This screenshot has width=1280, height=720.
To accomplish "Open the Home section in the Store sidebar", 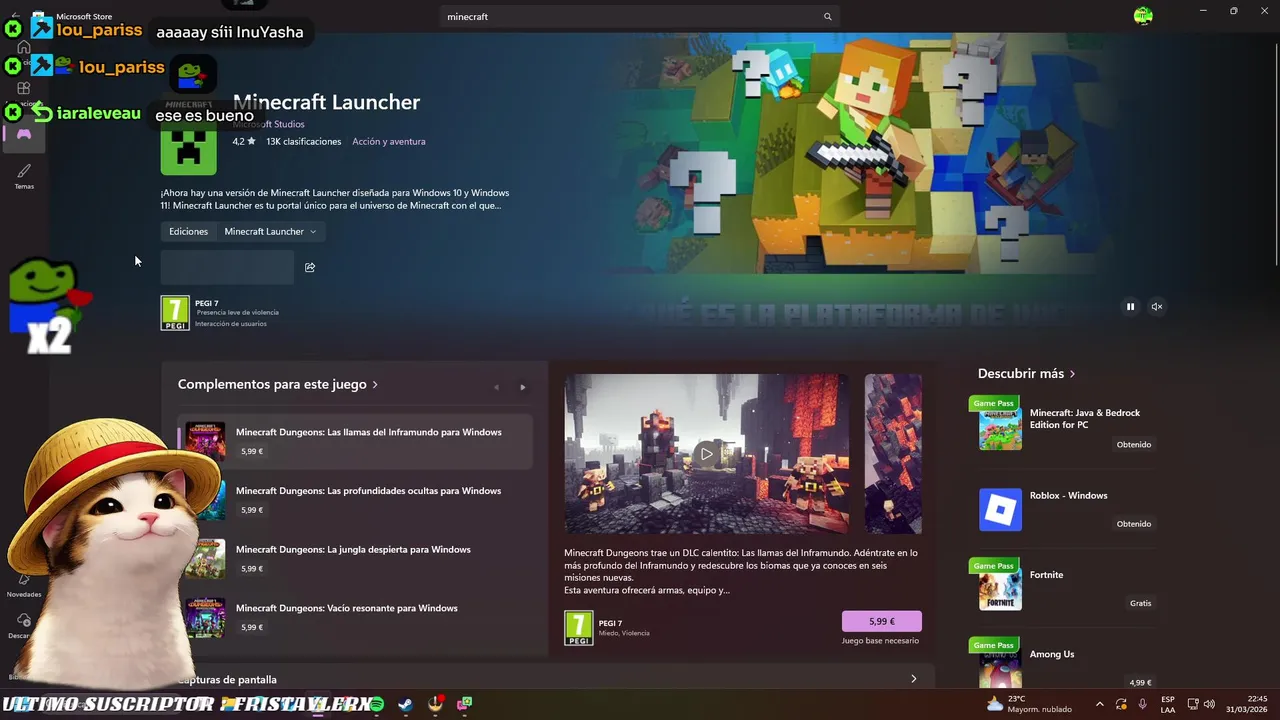I will pos(24,48).
